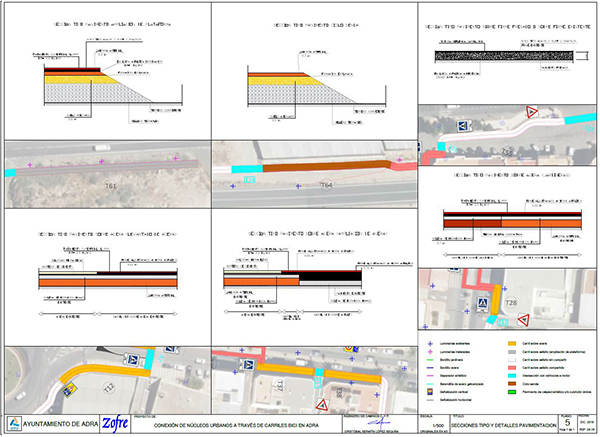This screenshot has width=600, height=437.
Task: Click the T12 section label on map
Action: 109,388
